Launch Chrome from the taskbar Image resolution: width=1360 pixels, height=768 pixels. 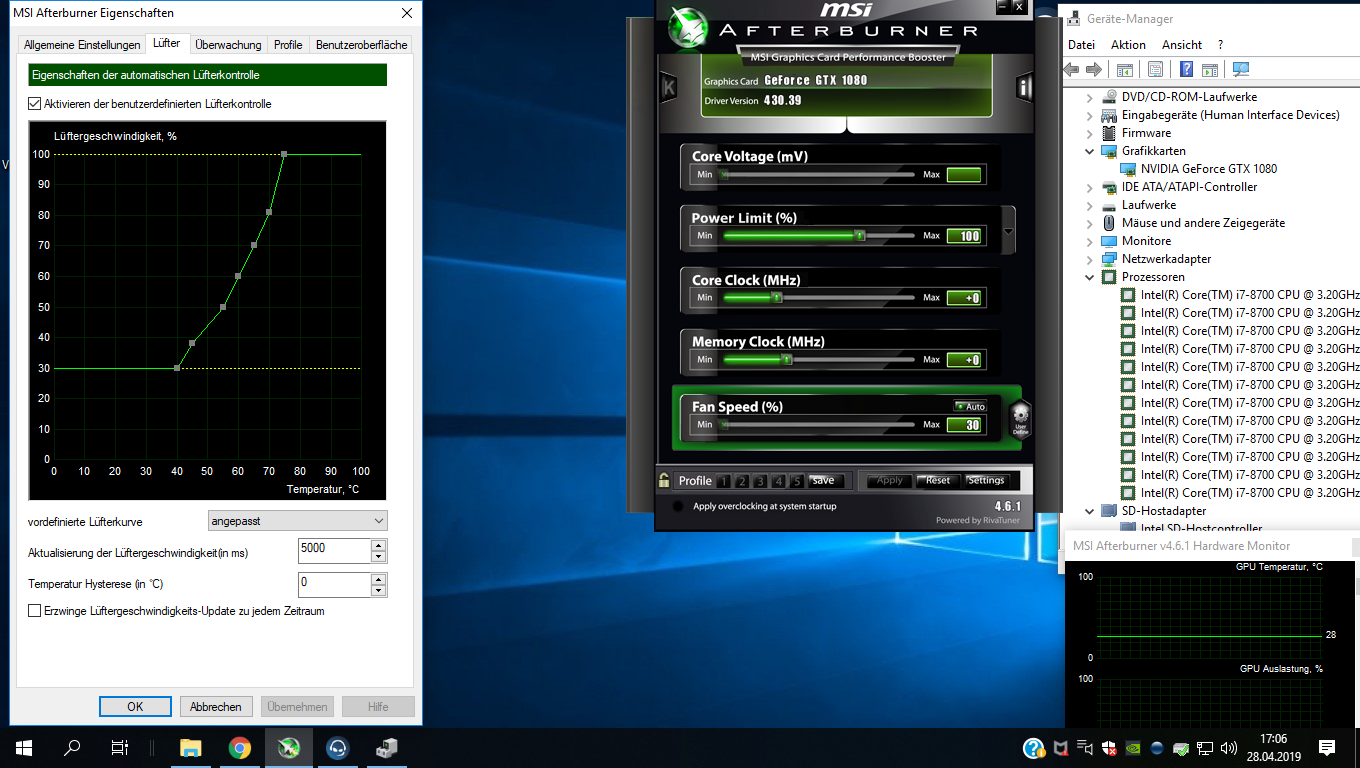pos(239,748)
